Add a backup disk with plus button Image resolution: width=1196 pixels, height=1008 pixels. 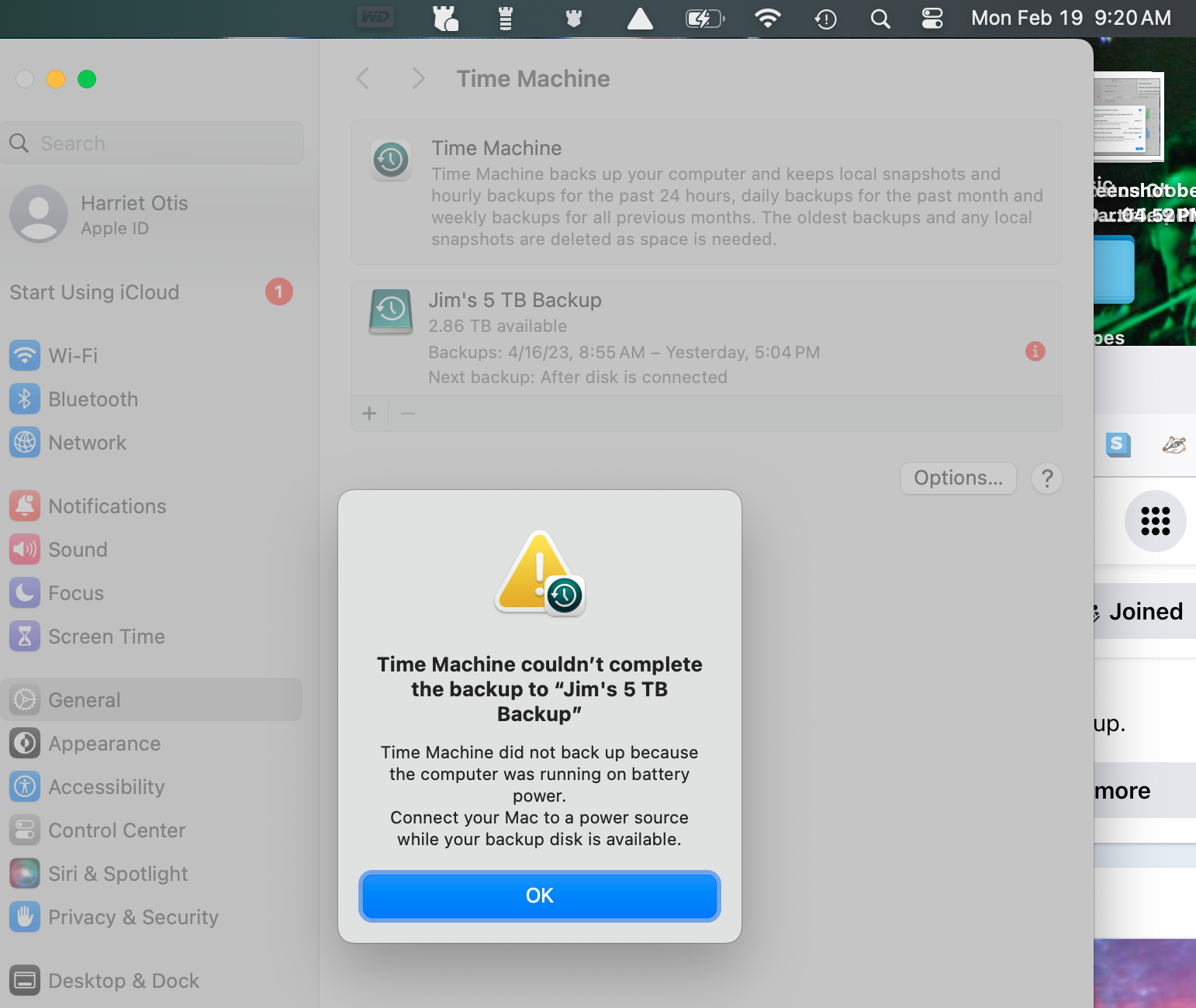pyautogui.click(x=369, y=413)
